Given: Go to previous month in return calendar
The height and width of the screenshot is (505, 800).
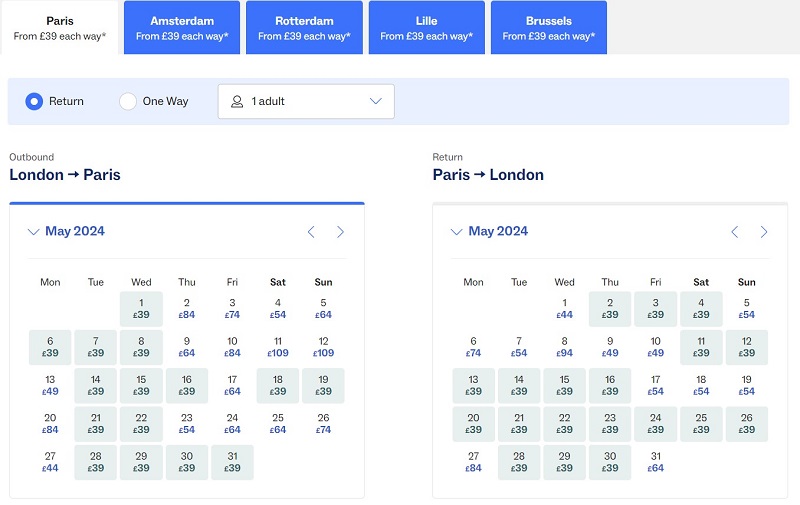Looking at the screenshot, I should coord(734,232).
